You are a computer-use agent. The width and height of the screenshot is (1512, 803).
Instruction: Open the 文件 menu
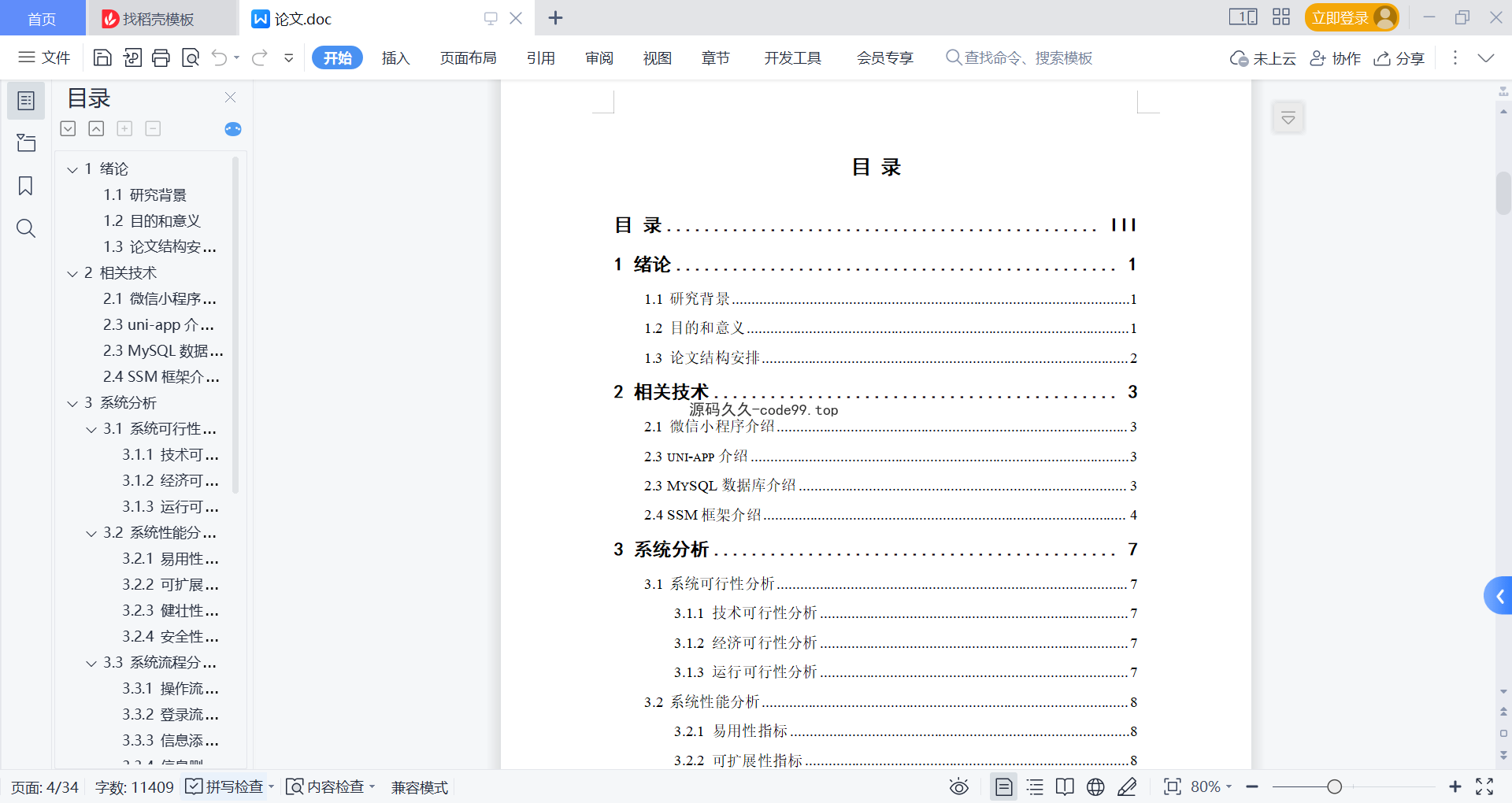(44, 57)
